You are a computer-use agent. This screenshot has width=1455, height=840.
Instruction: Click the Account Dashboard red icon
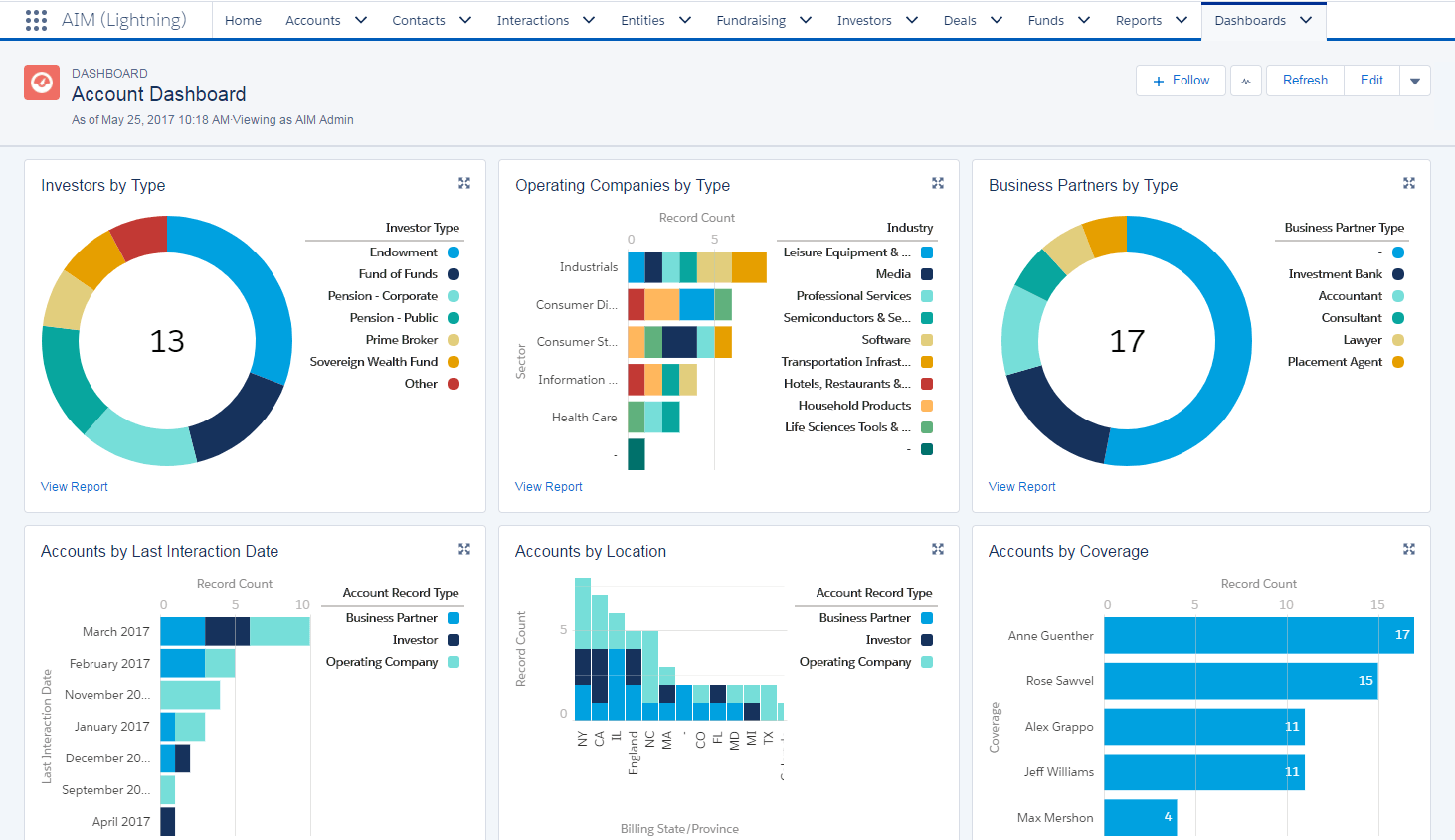[x=42, y=83]
